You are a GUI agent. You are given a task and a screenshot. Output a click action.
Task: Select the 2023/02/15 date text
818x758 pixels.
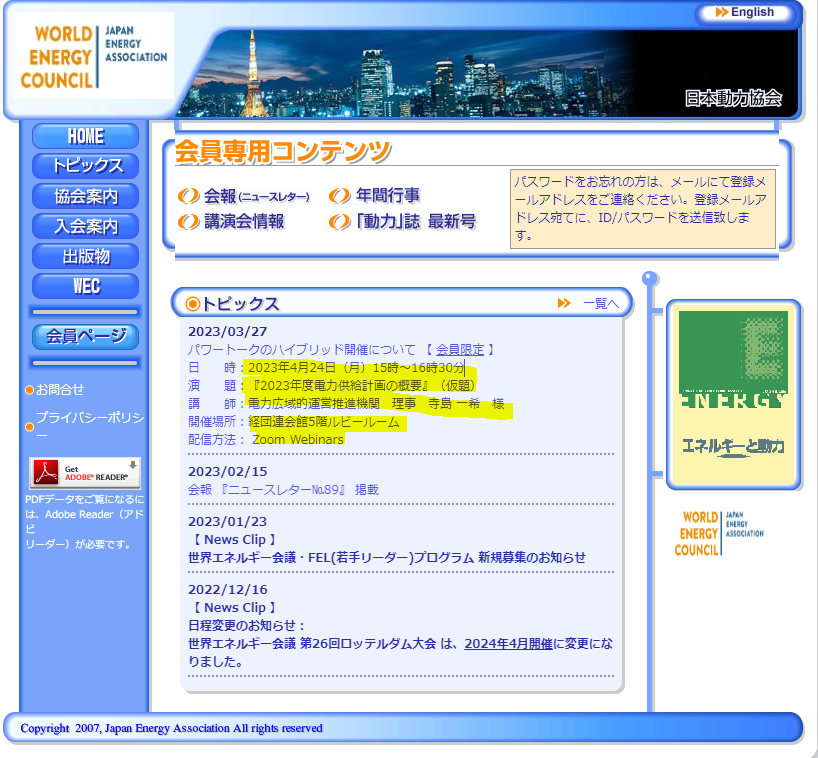point(227,472)
